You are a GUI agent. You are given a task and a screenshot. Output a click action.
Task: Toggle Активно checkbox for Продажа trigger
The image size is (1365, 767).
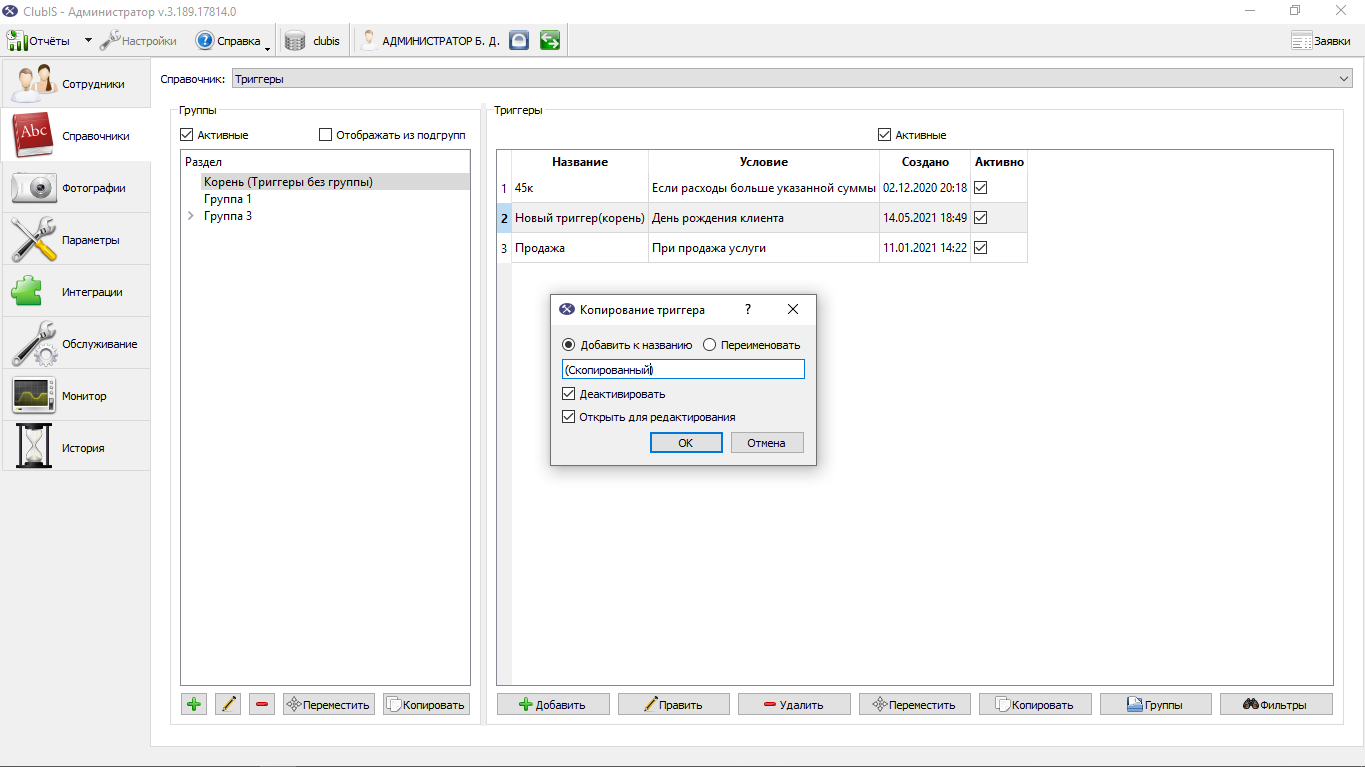tap(981, 247)
